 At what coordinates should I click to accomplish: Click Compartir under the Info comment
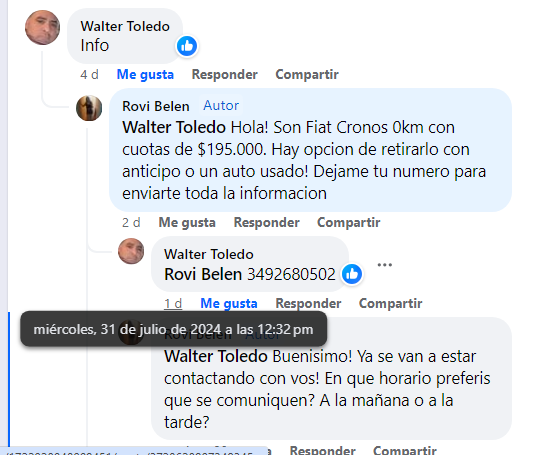[x=307, y=75]
